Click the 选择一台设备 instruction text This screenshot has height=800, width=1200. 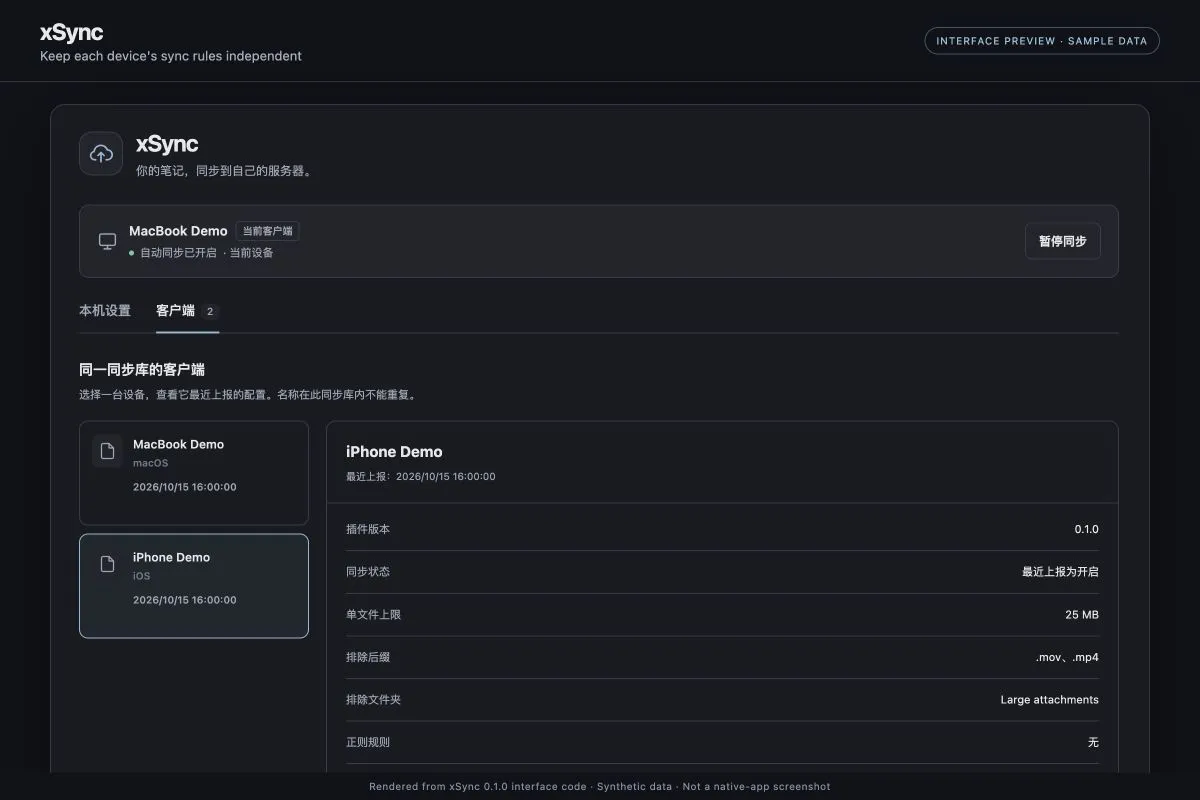[x=248, y=395]
